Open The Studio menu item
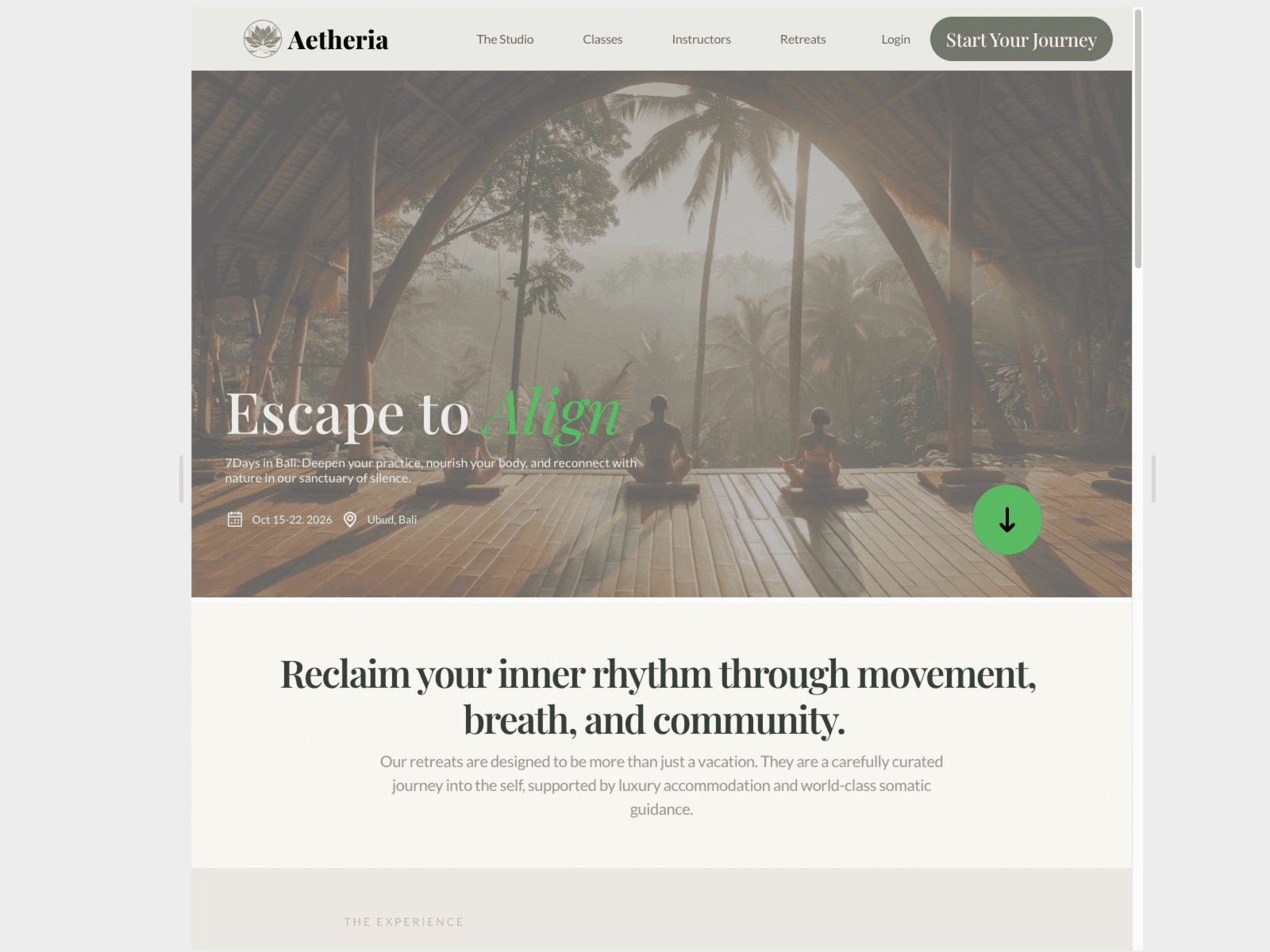The height and width of the screenshot is (952, 1270). [505, 40]
